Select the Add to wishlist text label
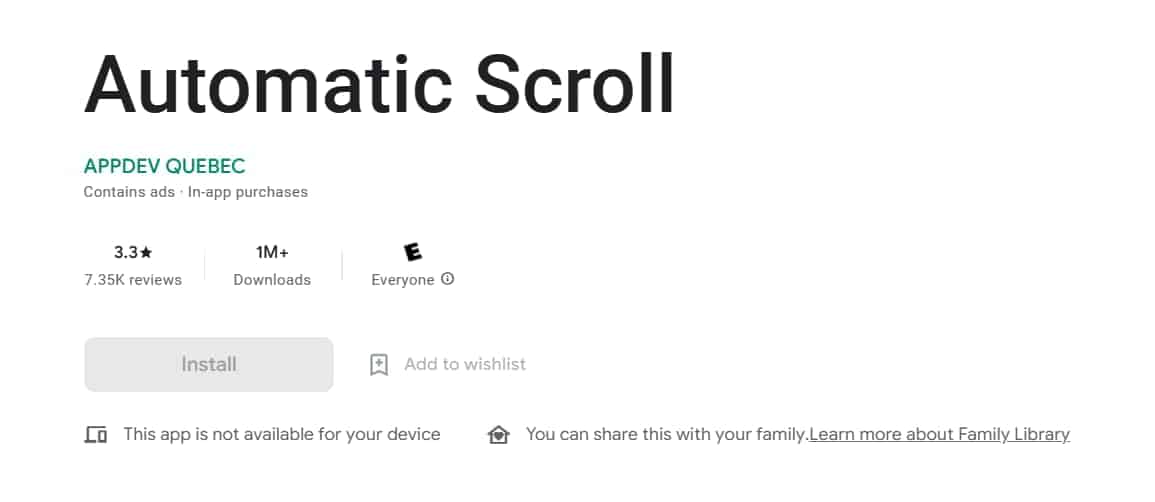 coord(465,364)
